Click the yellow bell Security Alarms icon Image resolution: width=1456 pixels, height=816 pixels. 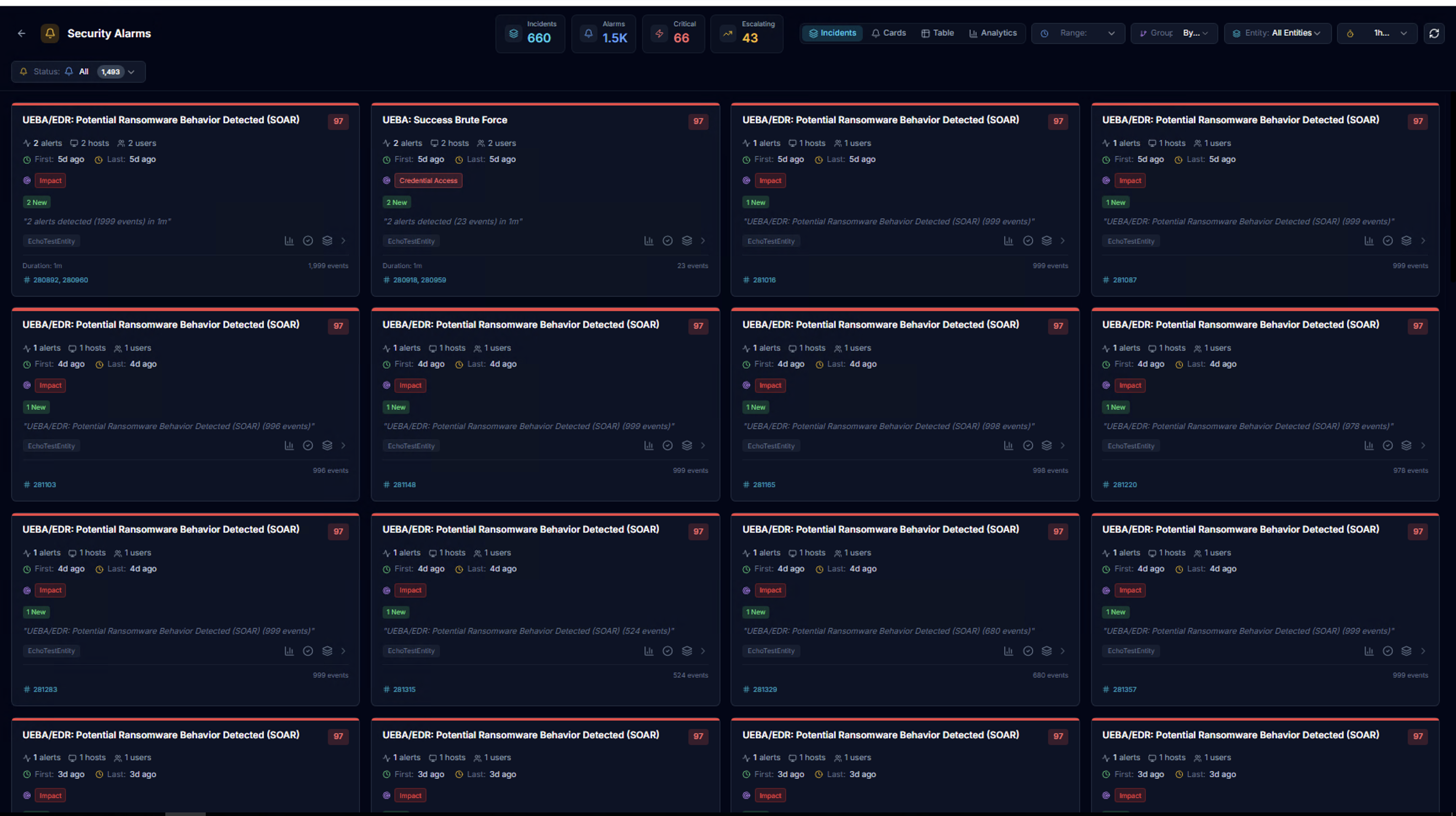point(50,33)
